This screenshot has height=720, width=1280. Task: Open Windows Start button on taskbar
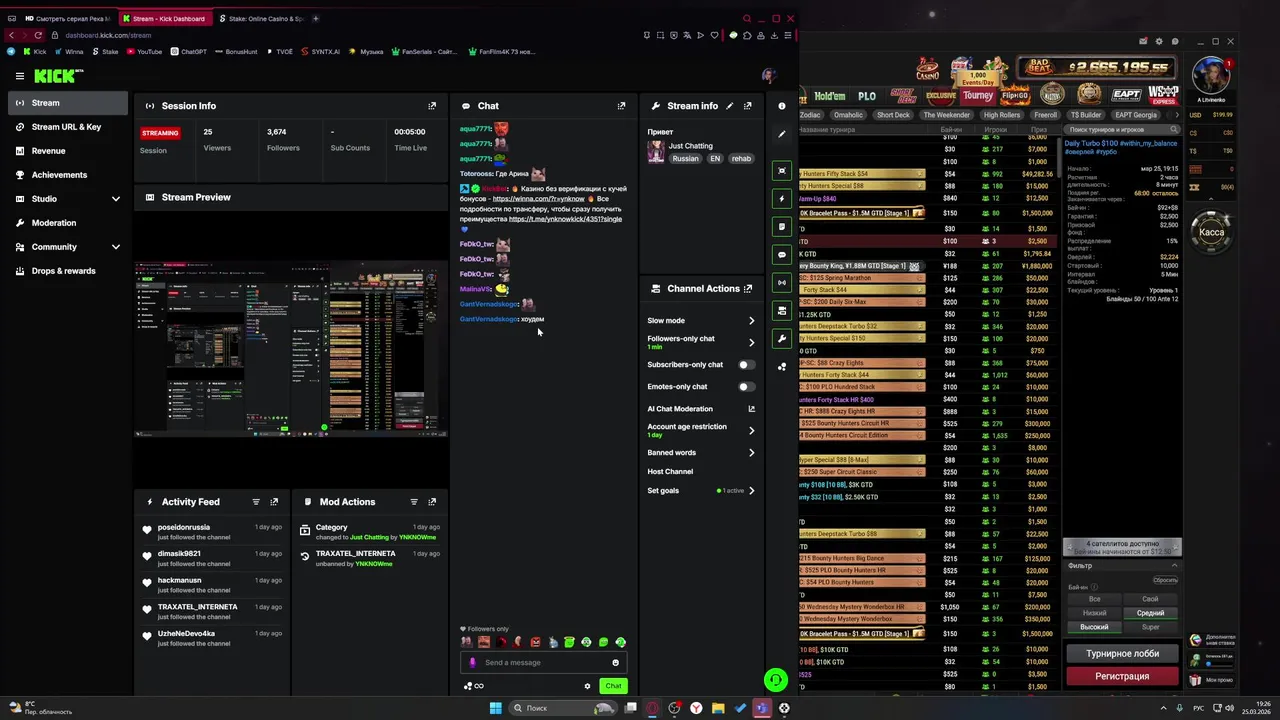[495, 708]
